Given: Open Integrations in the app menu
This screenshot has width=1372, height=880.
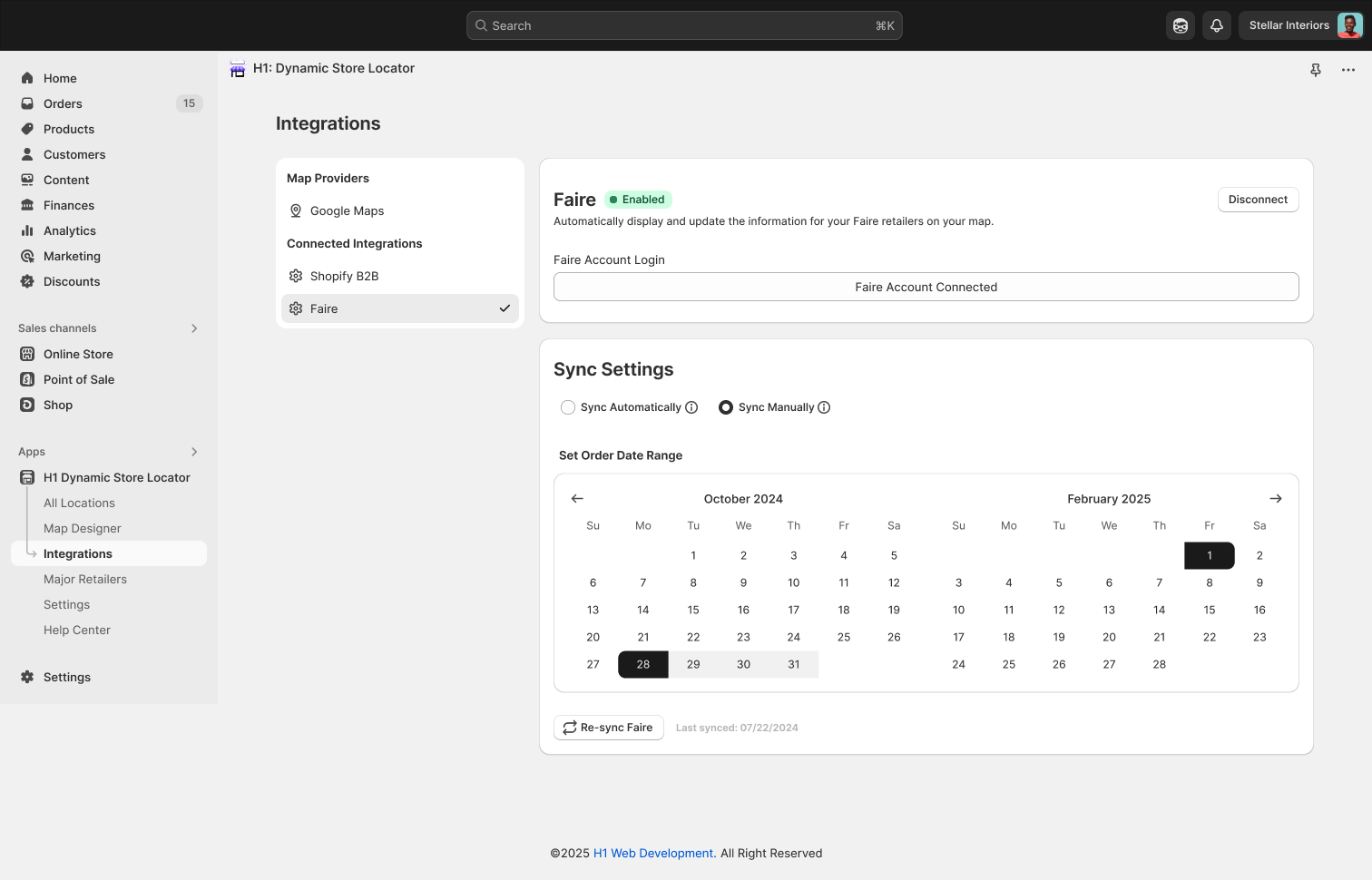Looking at the screenshot, I should pos(109,553).
